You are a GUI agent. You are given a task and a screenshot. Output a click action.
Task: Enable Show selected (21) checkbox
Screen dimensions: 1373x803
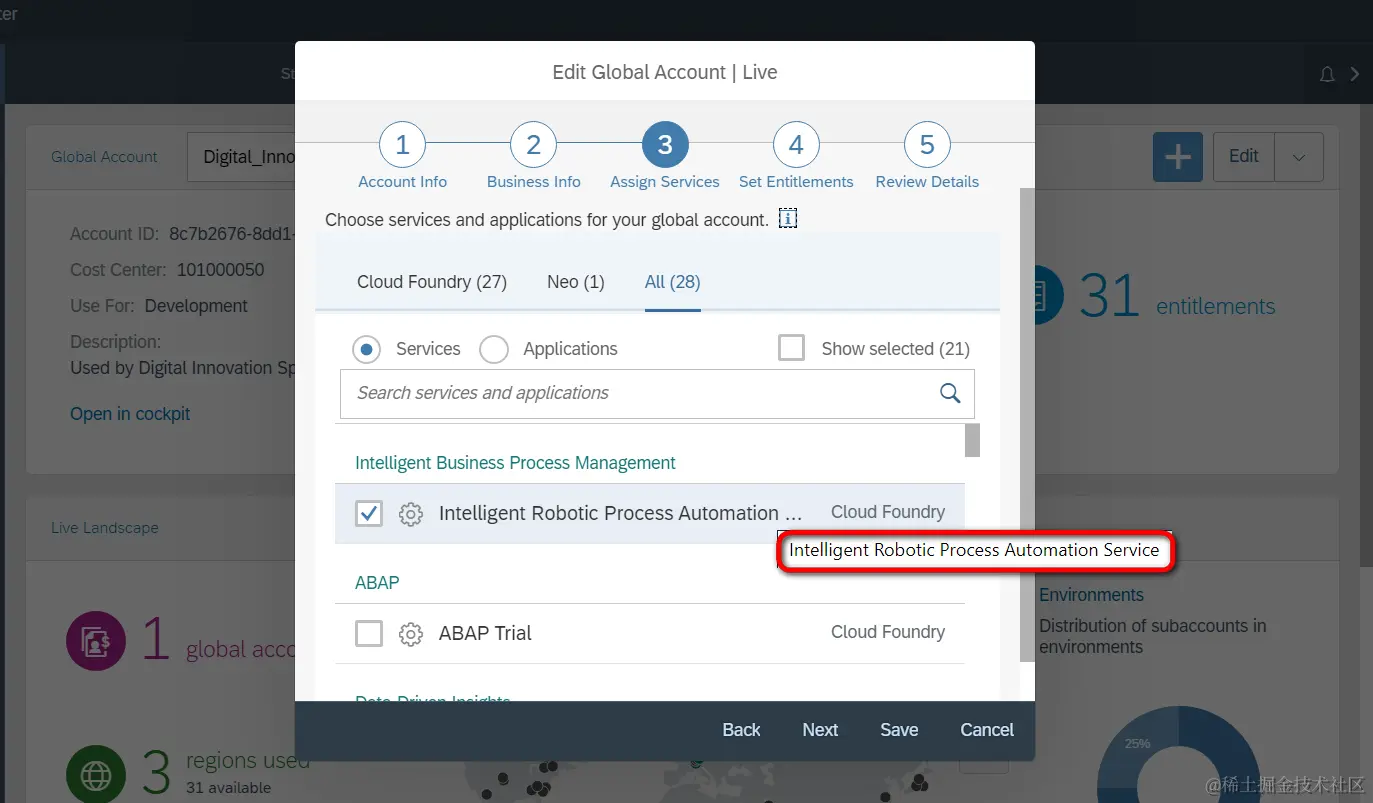[x=791, y=348]
